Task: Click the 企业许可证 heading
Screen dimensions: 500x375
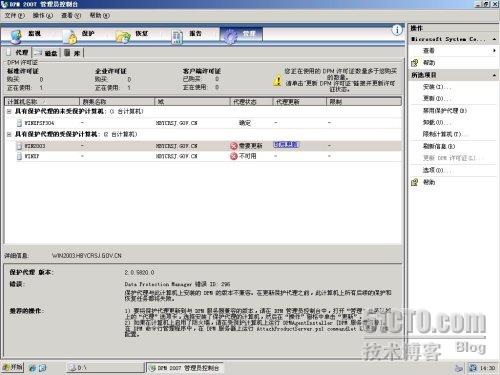Action: click(111, 71)
